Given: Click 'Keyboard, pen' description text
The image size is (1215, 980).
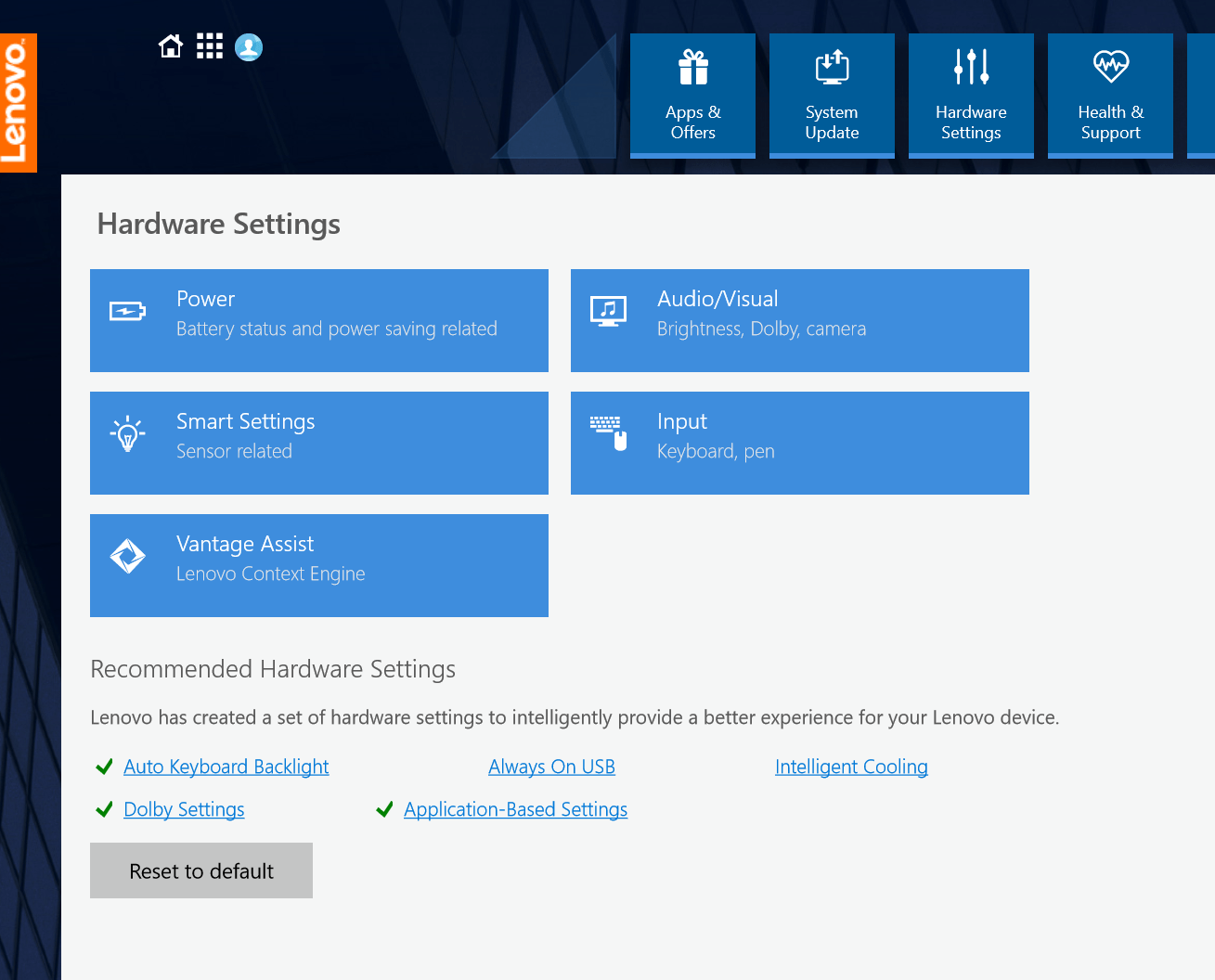Looking at the screenshot, I should (x=716, y=452).
